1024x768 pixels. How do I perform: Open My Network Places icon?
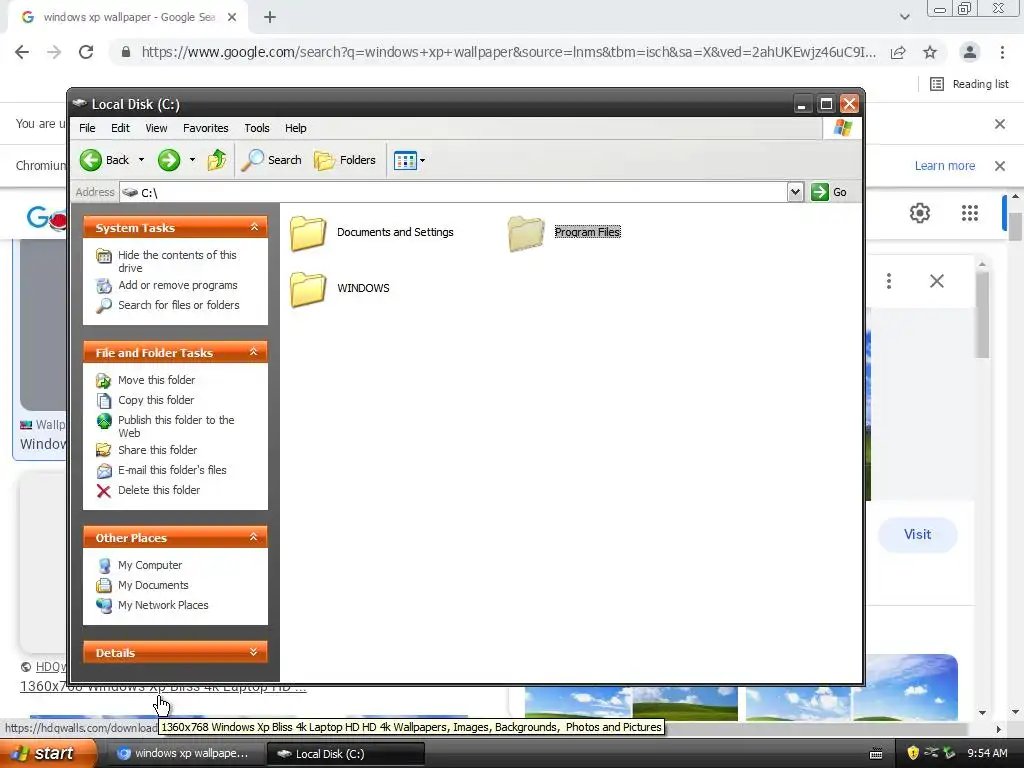[x=104, y=605]
